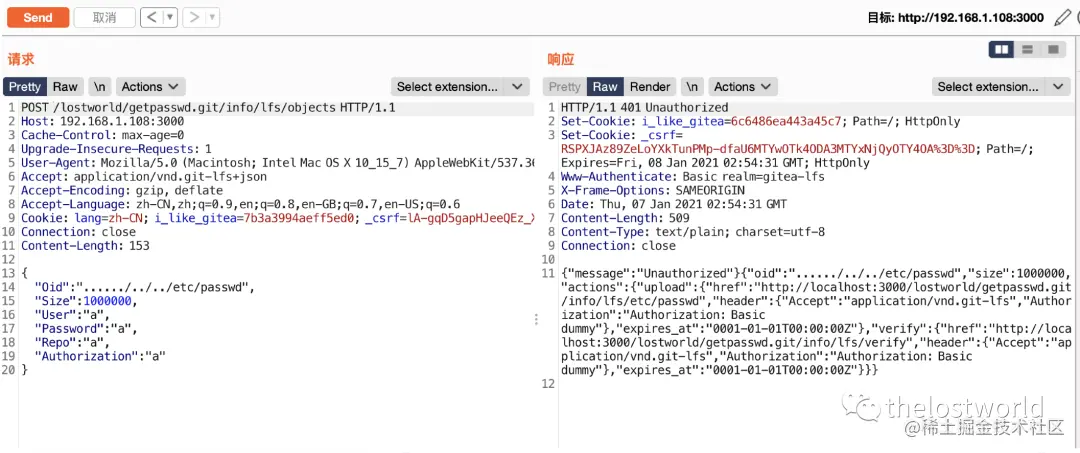Click the 响应 response panel title
This screenshot has width=1080, height=453.
tap(561, 59)
